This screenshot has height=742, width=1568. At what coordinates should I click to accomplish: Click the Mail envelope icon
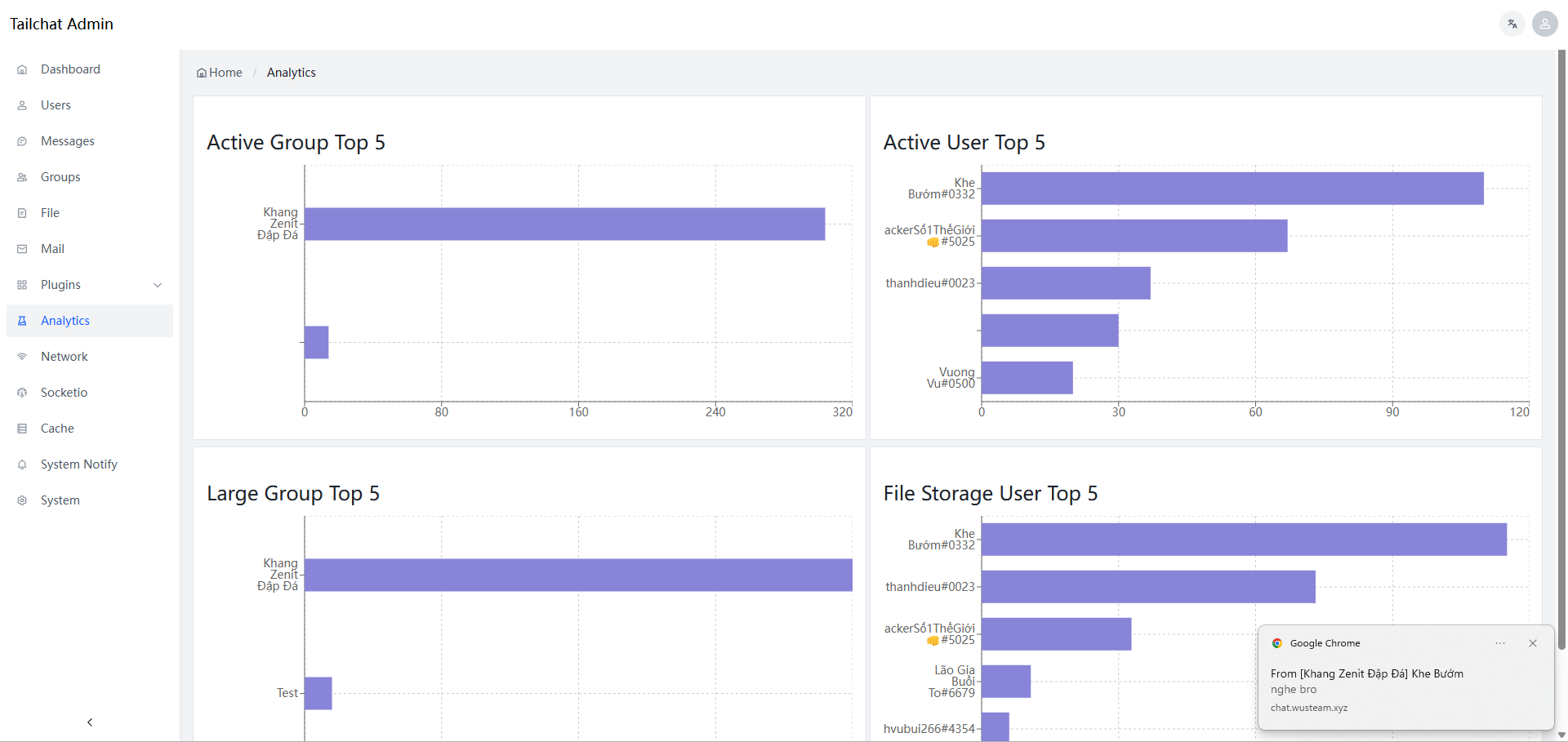(x=22, y=249)
